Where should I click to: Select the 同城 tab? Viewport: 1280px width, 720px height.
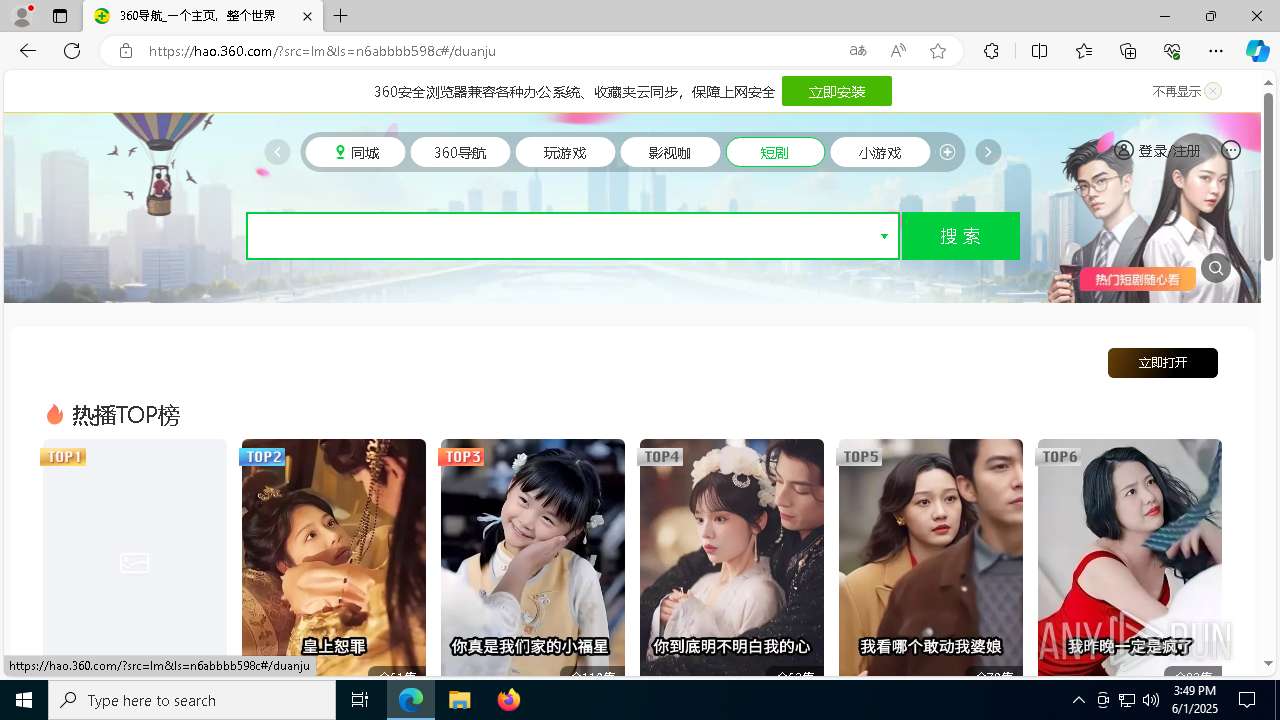pos(356,153)
